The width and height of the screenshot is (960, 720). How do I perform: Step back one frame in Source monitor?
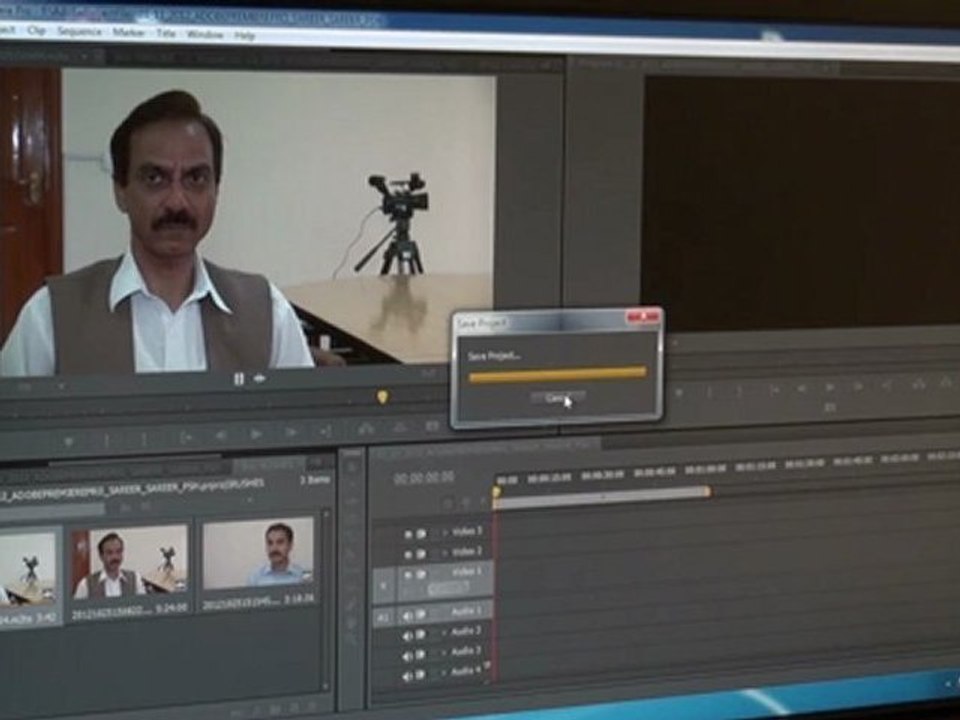[220, 435]
